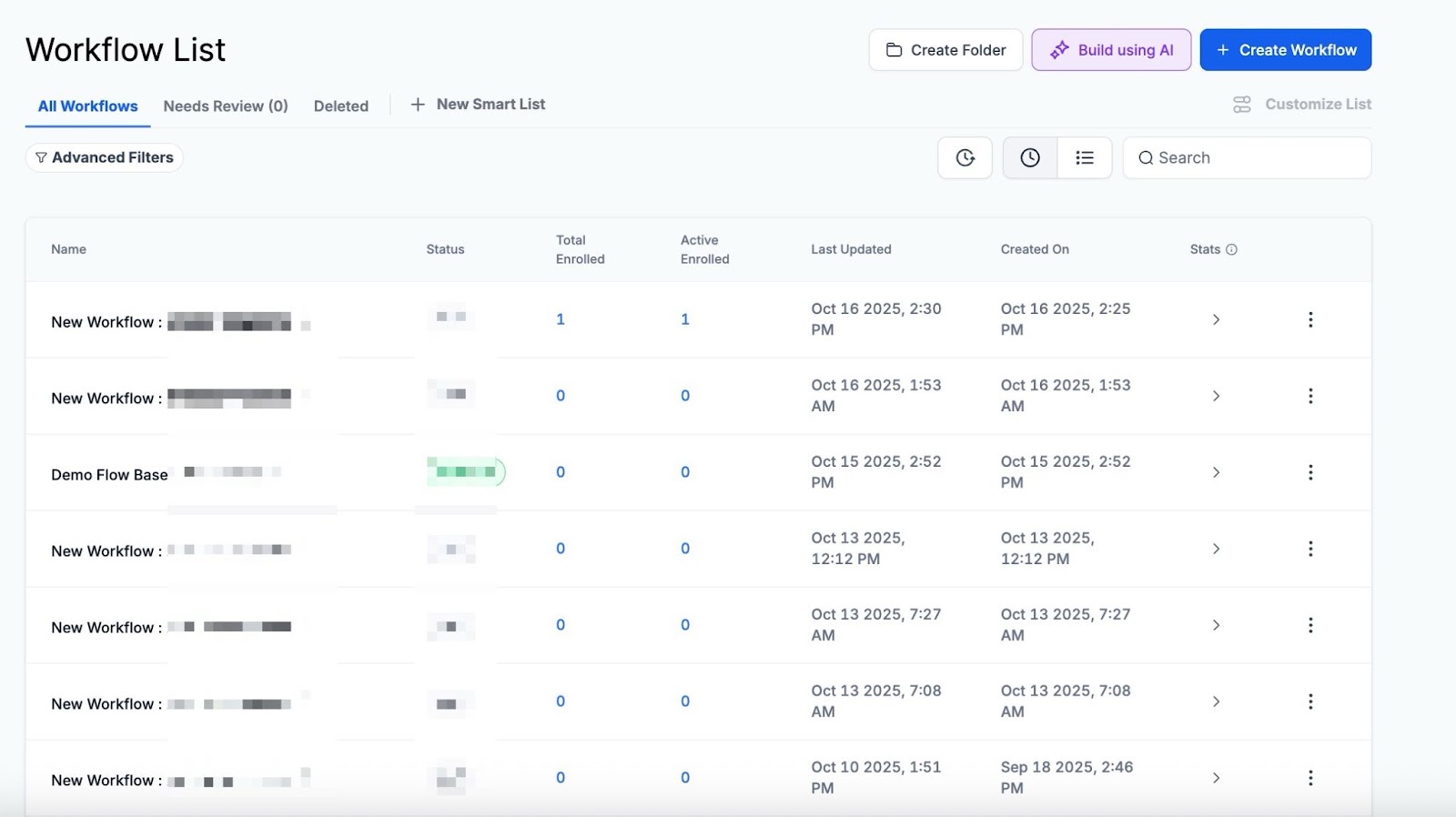Open the Advanced Filters panel
The height and width of the screenshot is (817, 1456).
coord(104,157)
